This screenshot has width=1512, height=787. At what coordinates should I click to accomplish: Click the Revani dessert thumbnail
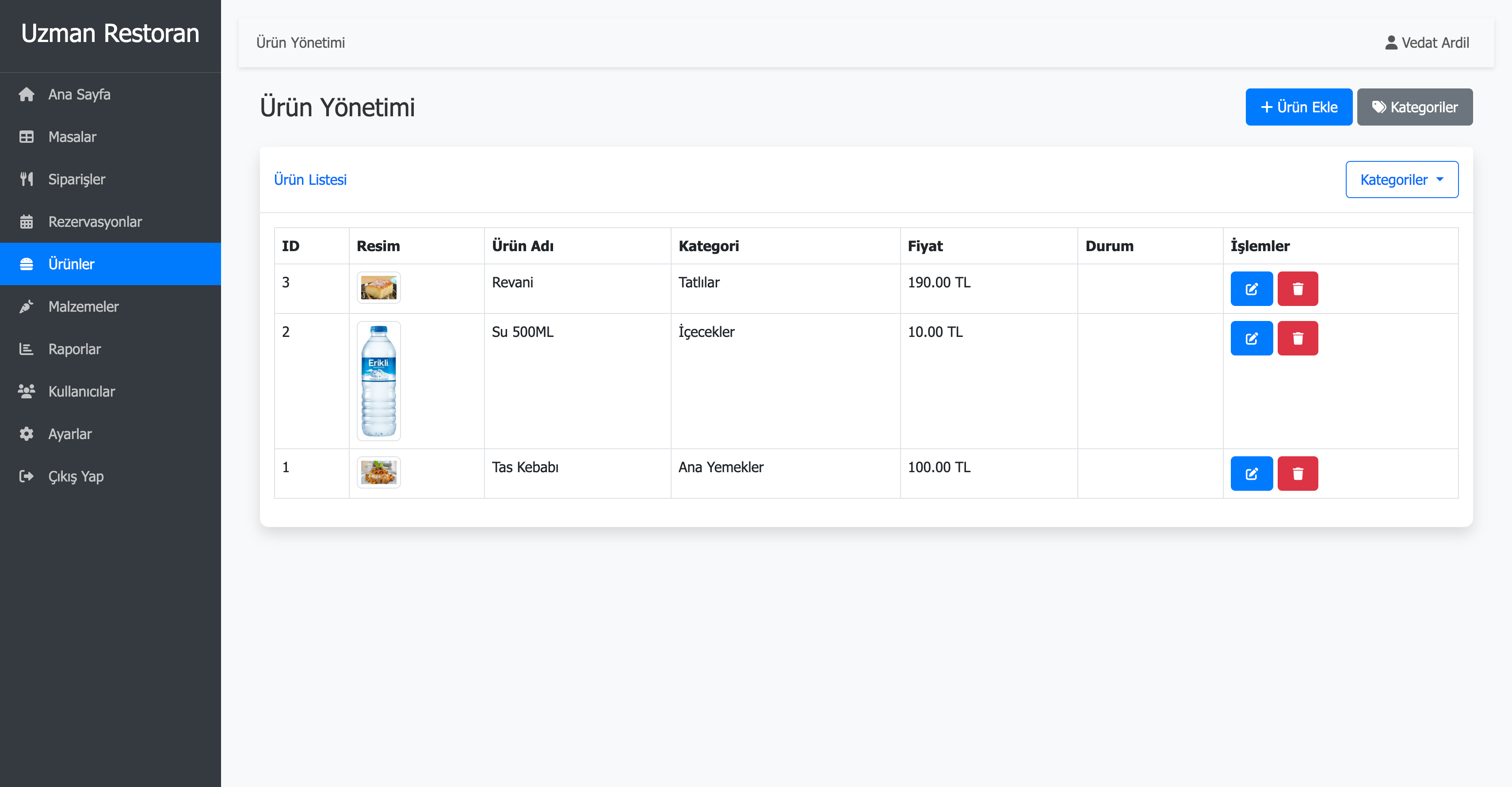(x=378, y=287)
